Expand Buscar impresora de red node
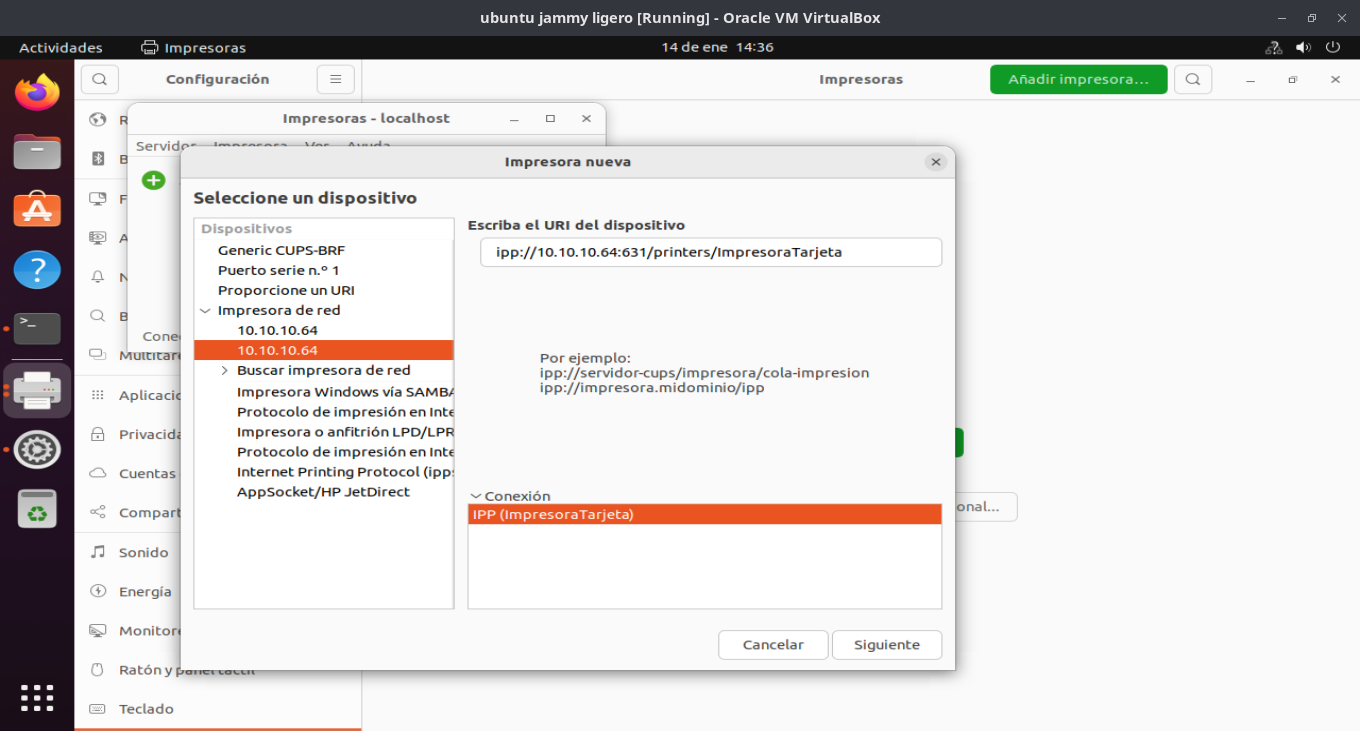The height and width of the screenshot is (731, 1360). [225, 371]
